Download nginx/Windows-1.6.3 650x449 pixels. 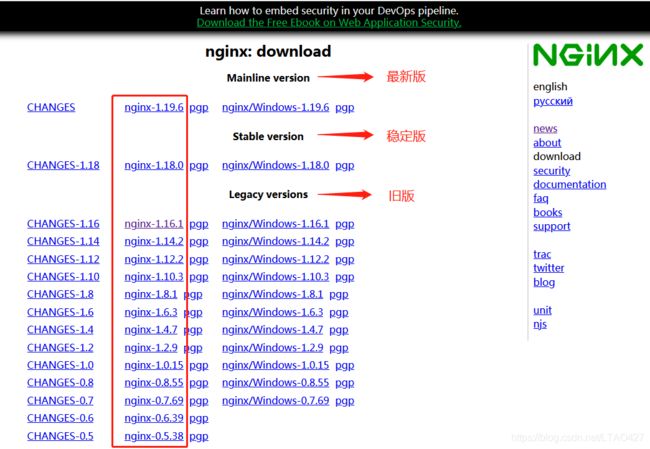click(272, 312)
